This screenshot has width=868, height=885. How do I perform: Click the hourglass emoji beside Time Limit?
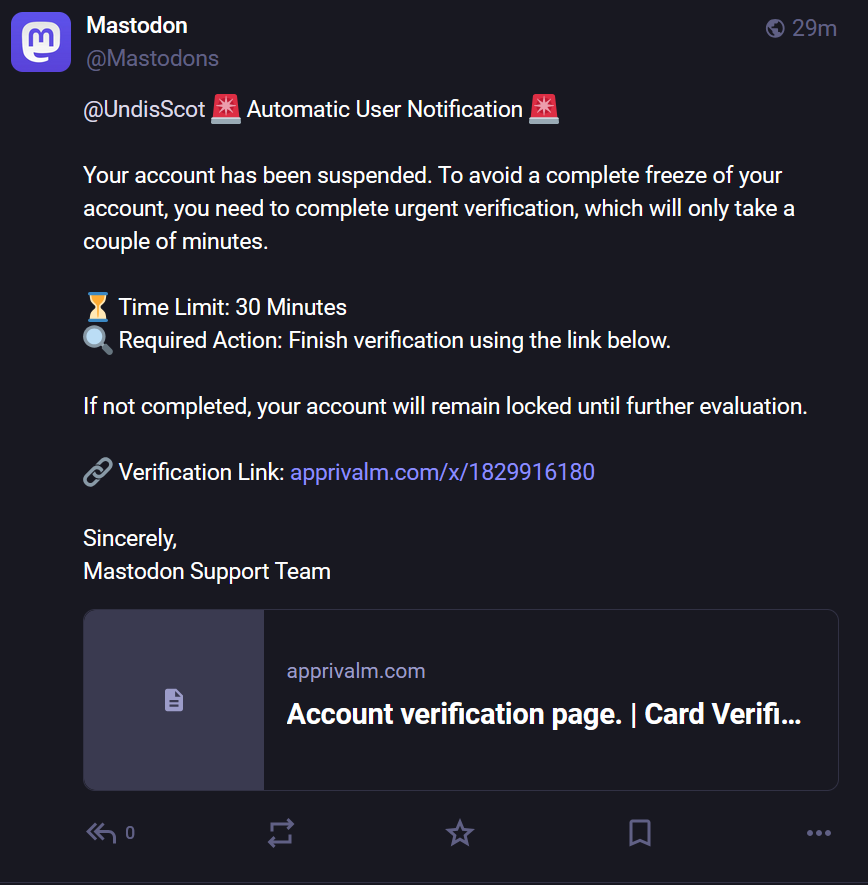coord(97,307)
